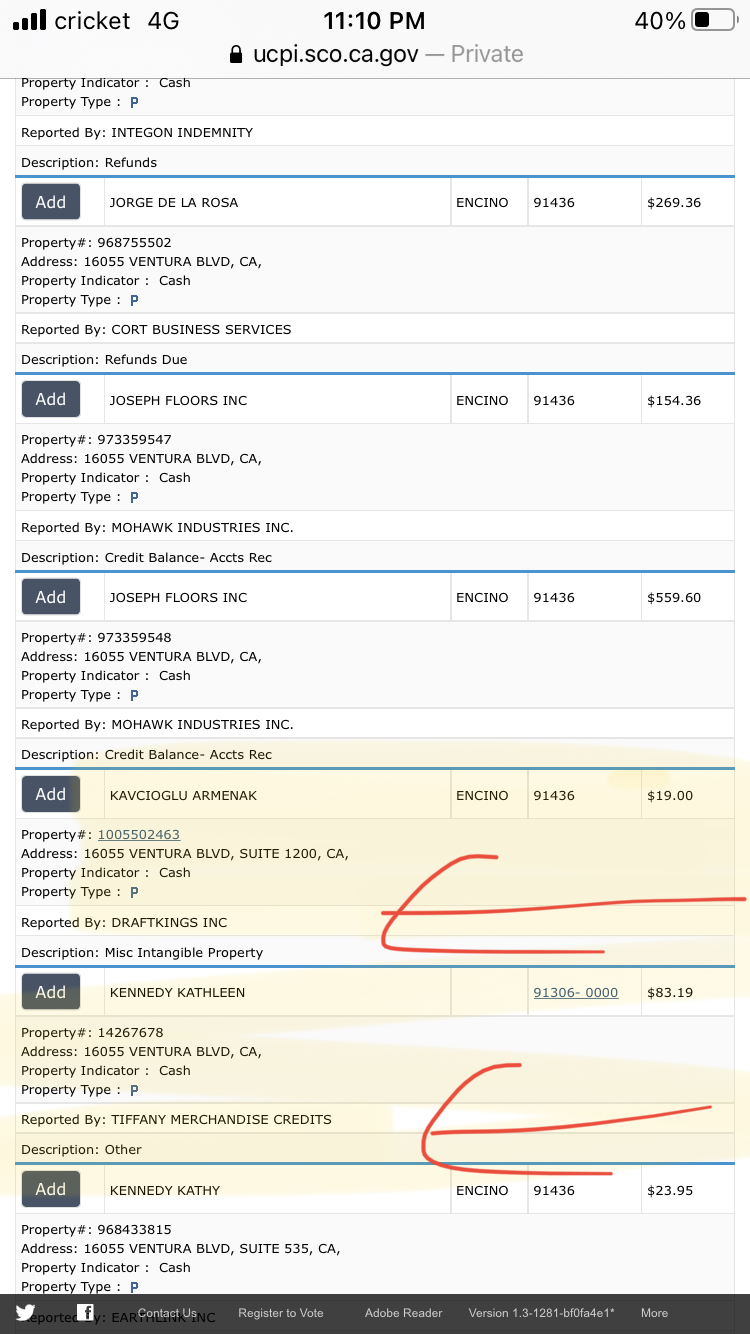750x1334 pixels.
Task: Select zip 91436 in KAVCIOGLU ARMENAK row
Action: click(x=554, y=796)
